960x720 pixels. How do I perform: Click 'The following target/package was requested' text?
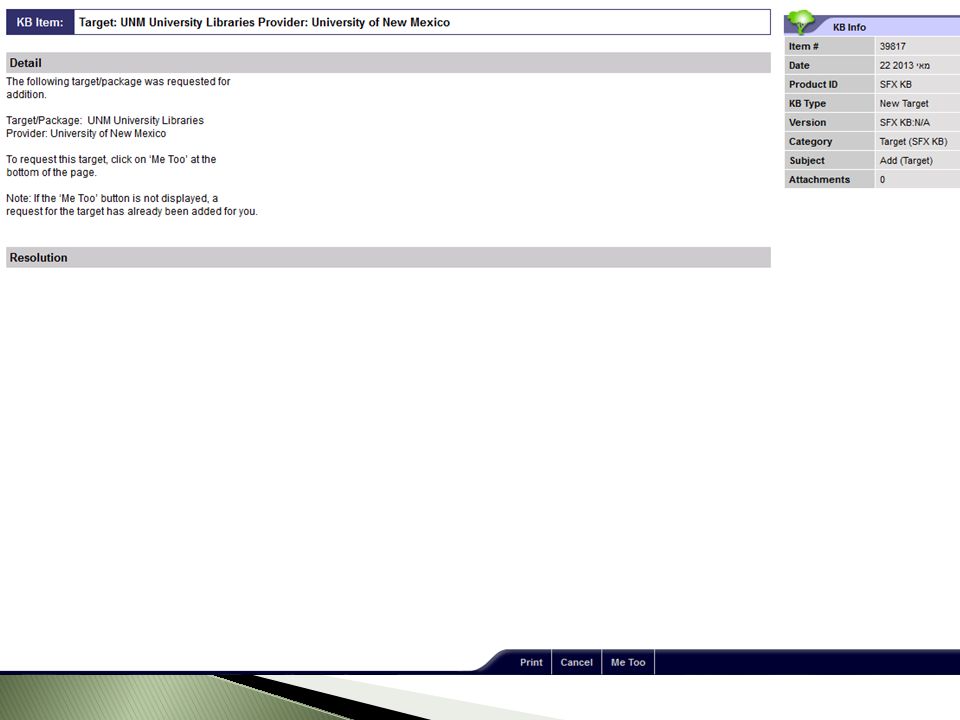tap(118, 88)
